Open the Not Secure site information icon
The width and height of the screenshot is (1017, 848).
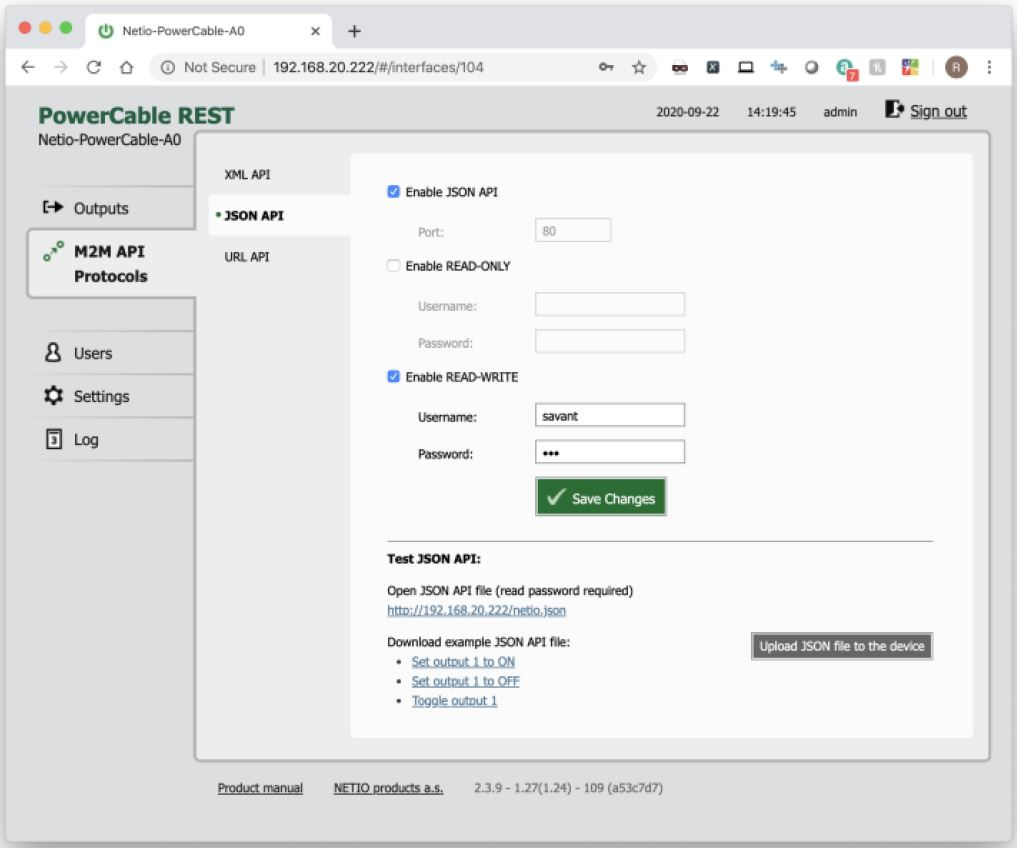[x=167, y=67]
